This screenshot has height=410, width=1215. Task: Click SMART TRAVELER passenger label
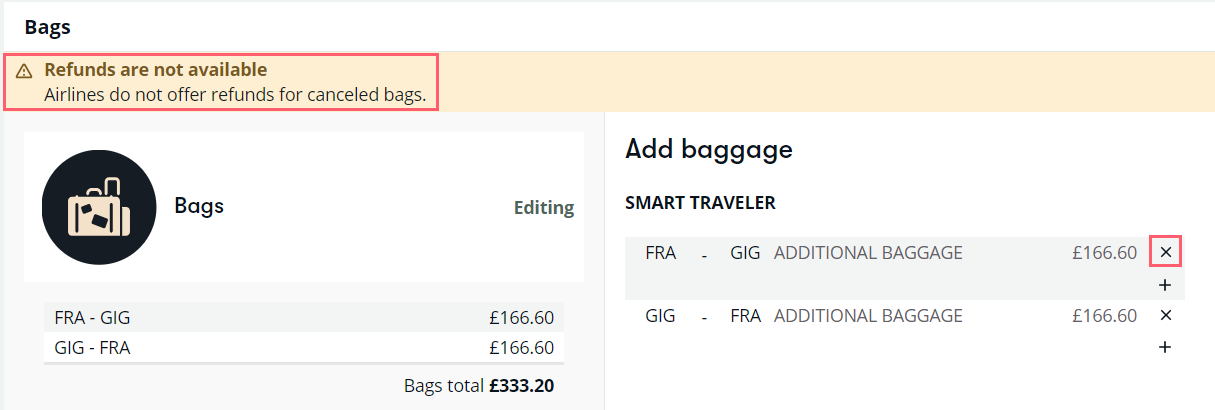pos(700,203)
